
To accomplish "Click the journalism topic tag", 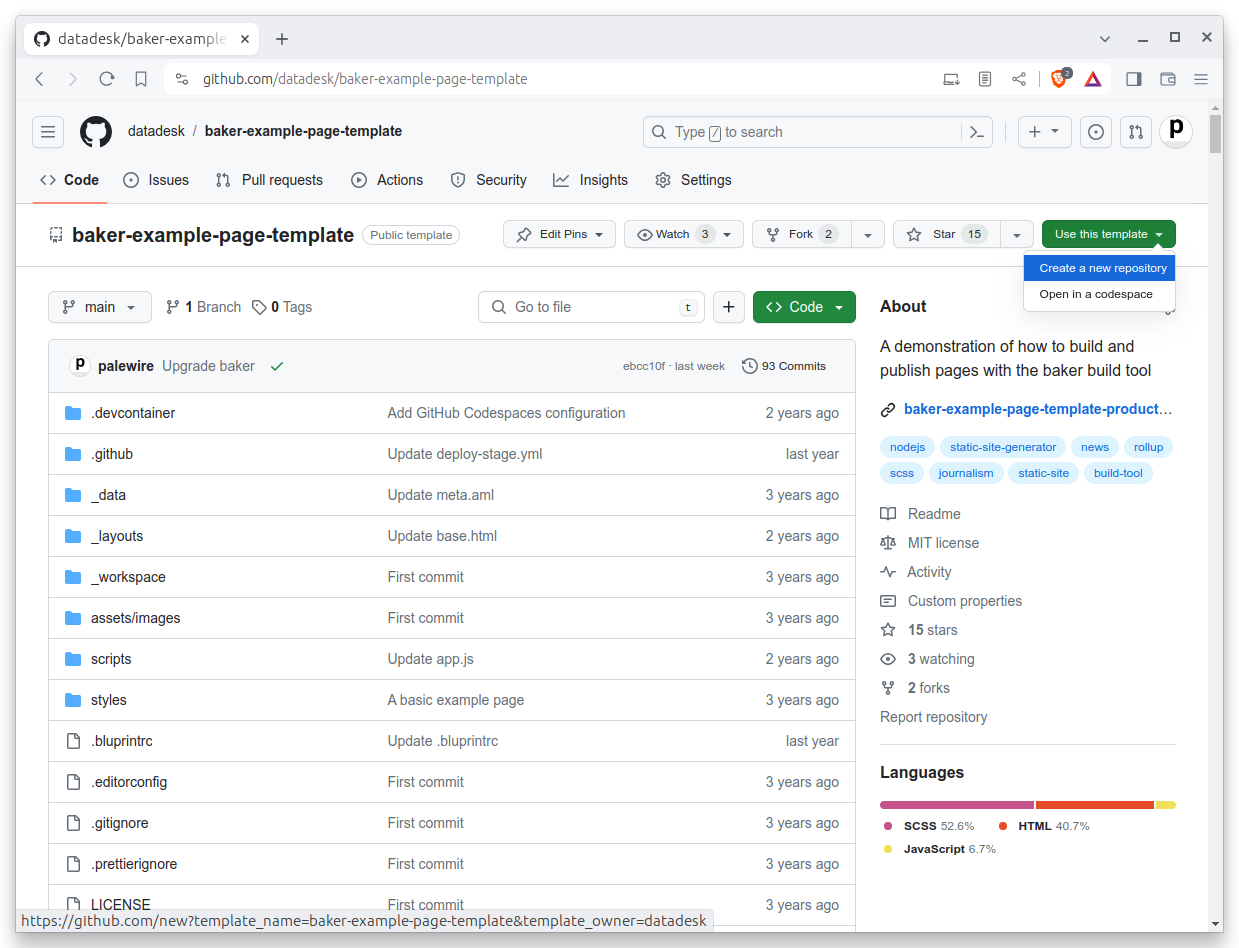I will click(966, 473).
